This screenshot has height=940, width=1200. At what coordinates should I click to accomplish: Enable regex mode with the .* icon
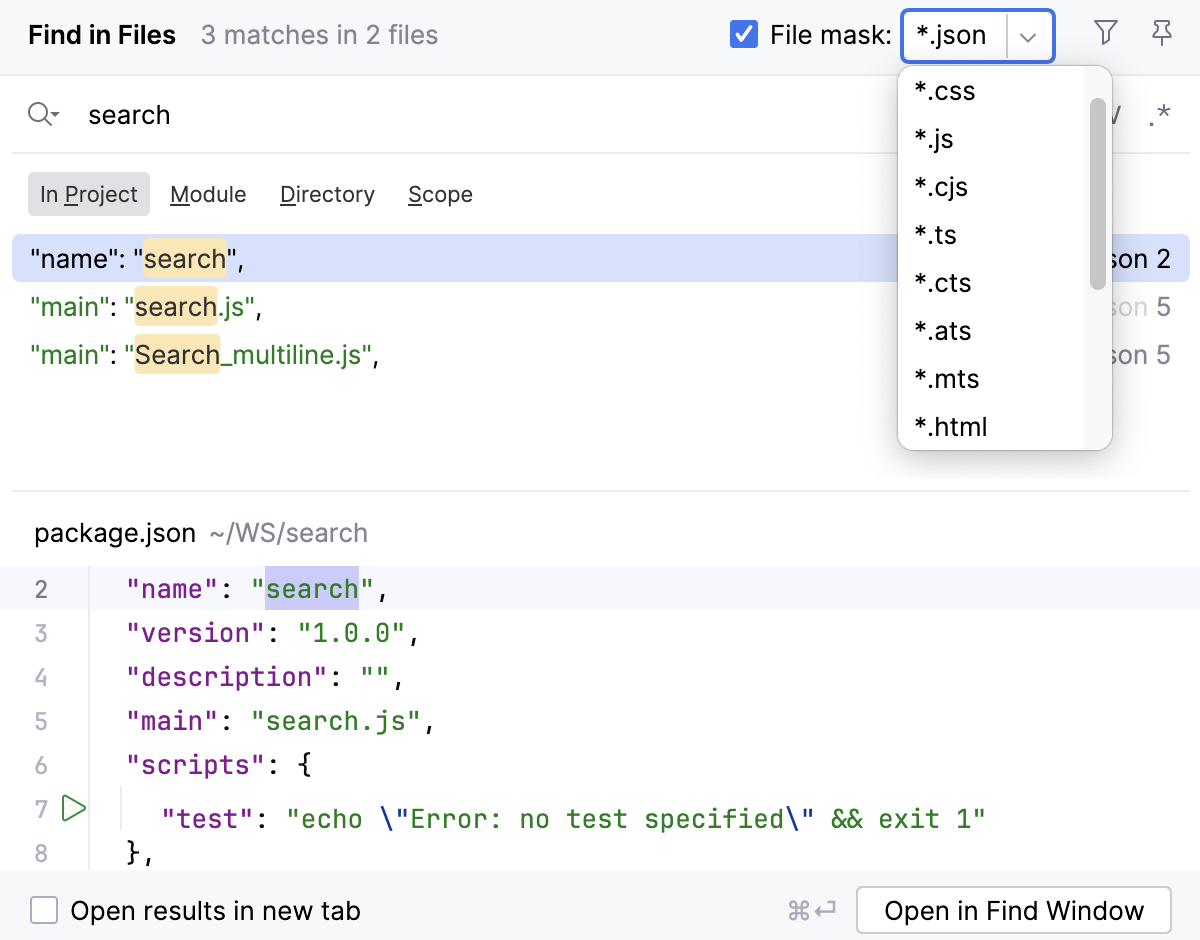click(1160, 113)
